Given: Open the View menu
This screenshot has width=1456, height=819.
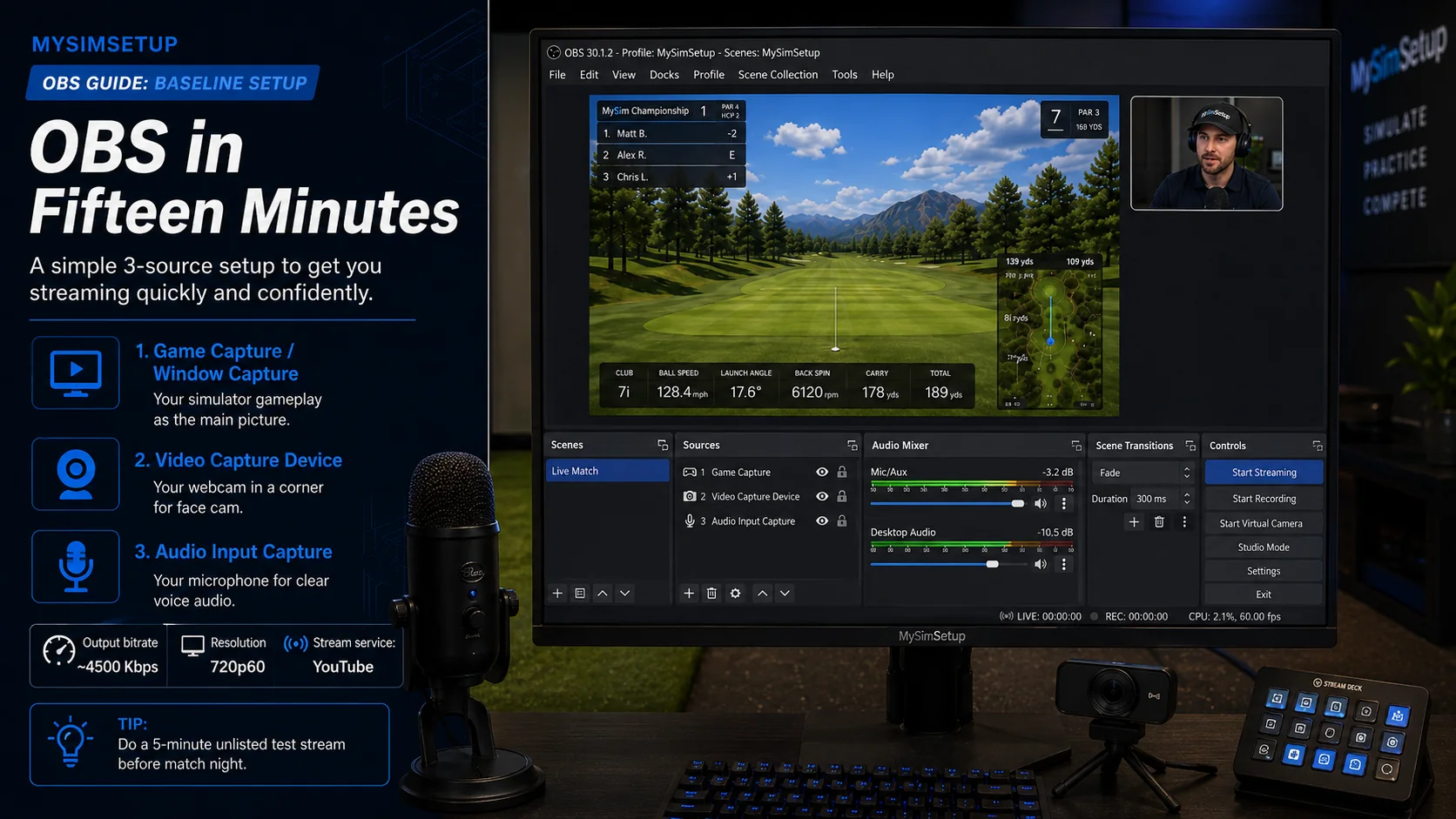Looking at the screenshot, I should [624, 75].
